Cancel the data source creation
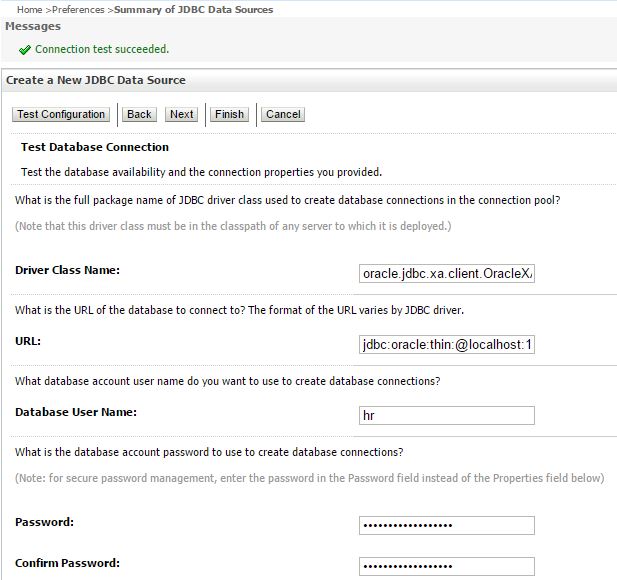The image size is (617, 580). pyautogui.click(x=283, y=114)
